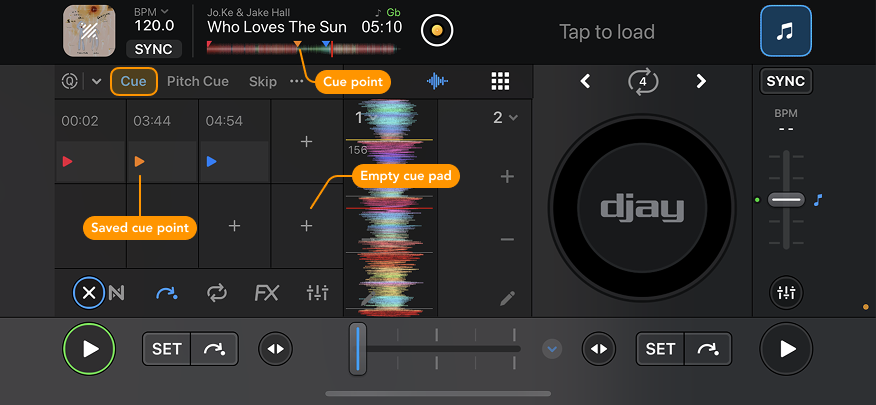Viewport: 876px width, 405px height.
Task: Open the grid pads view icon
Action: point(500,82)
